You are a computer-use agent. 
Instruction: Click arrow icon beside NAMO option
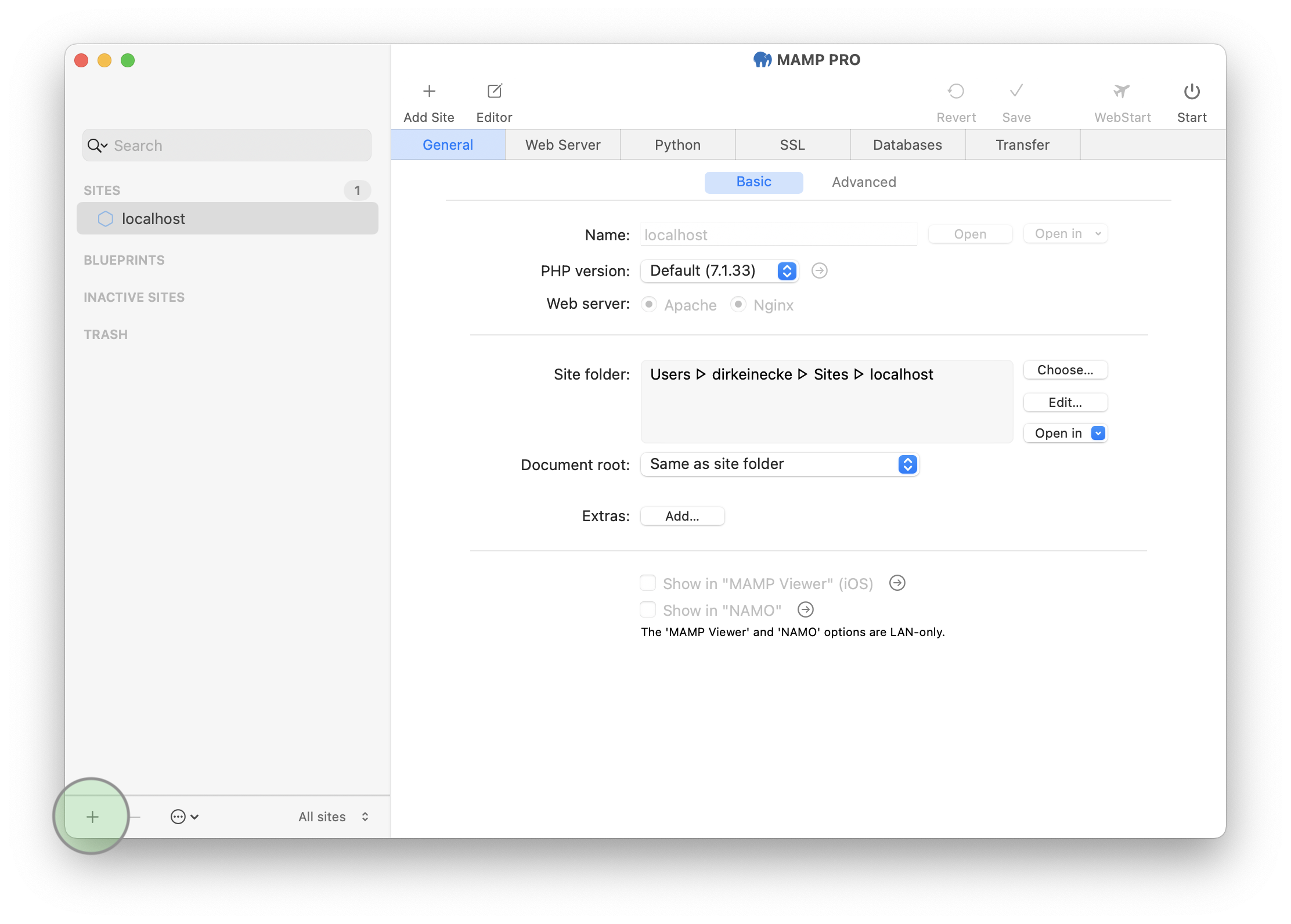(x=805, y=609)
